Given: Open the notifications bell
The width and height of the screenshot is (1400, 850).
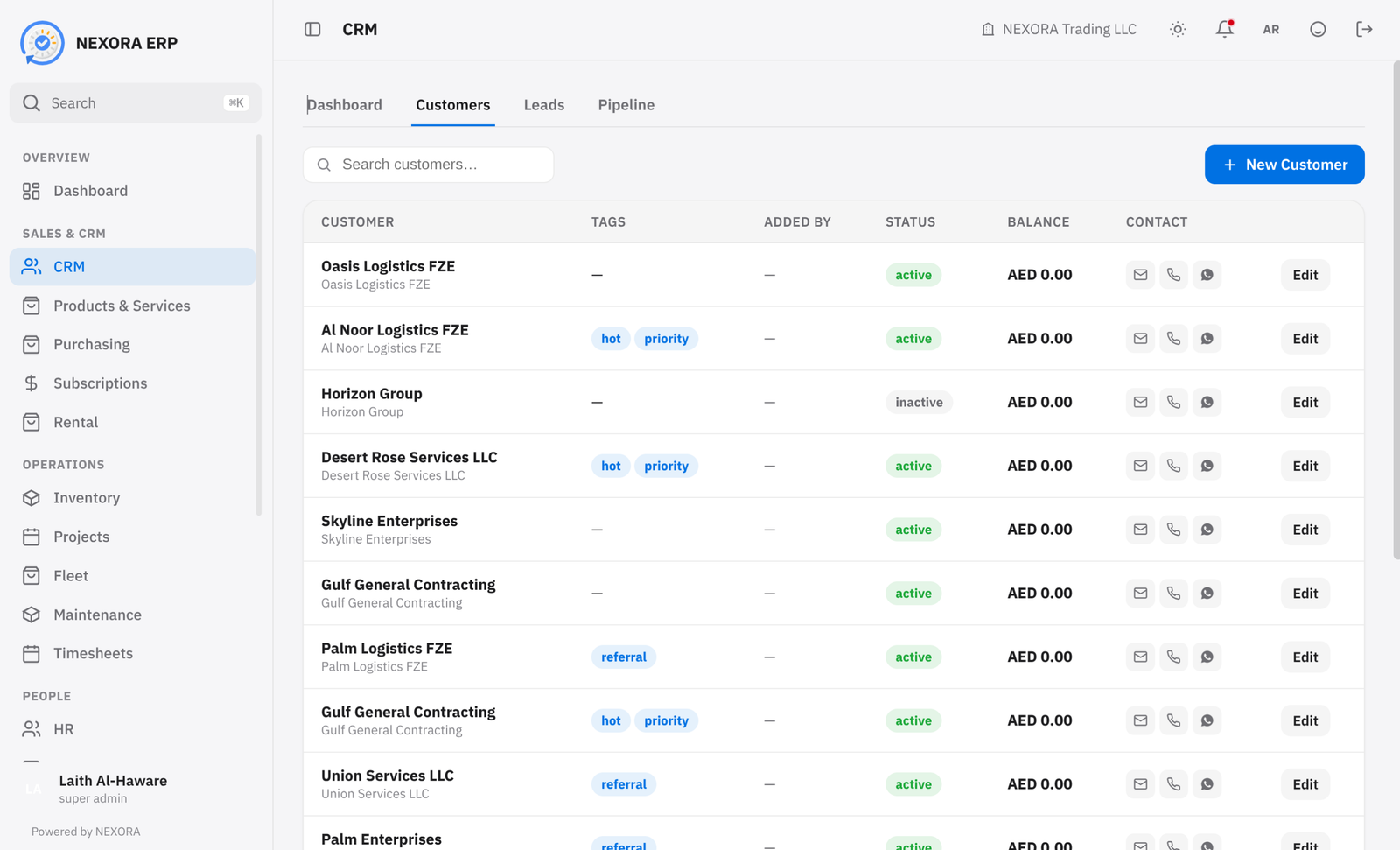Looking at the screenshot, I should pos(1225,29).
